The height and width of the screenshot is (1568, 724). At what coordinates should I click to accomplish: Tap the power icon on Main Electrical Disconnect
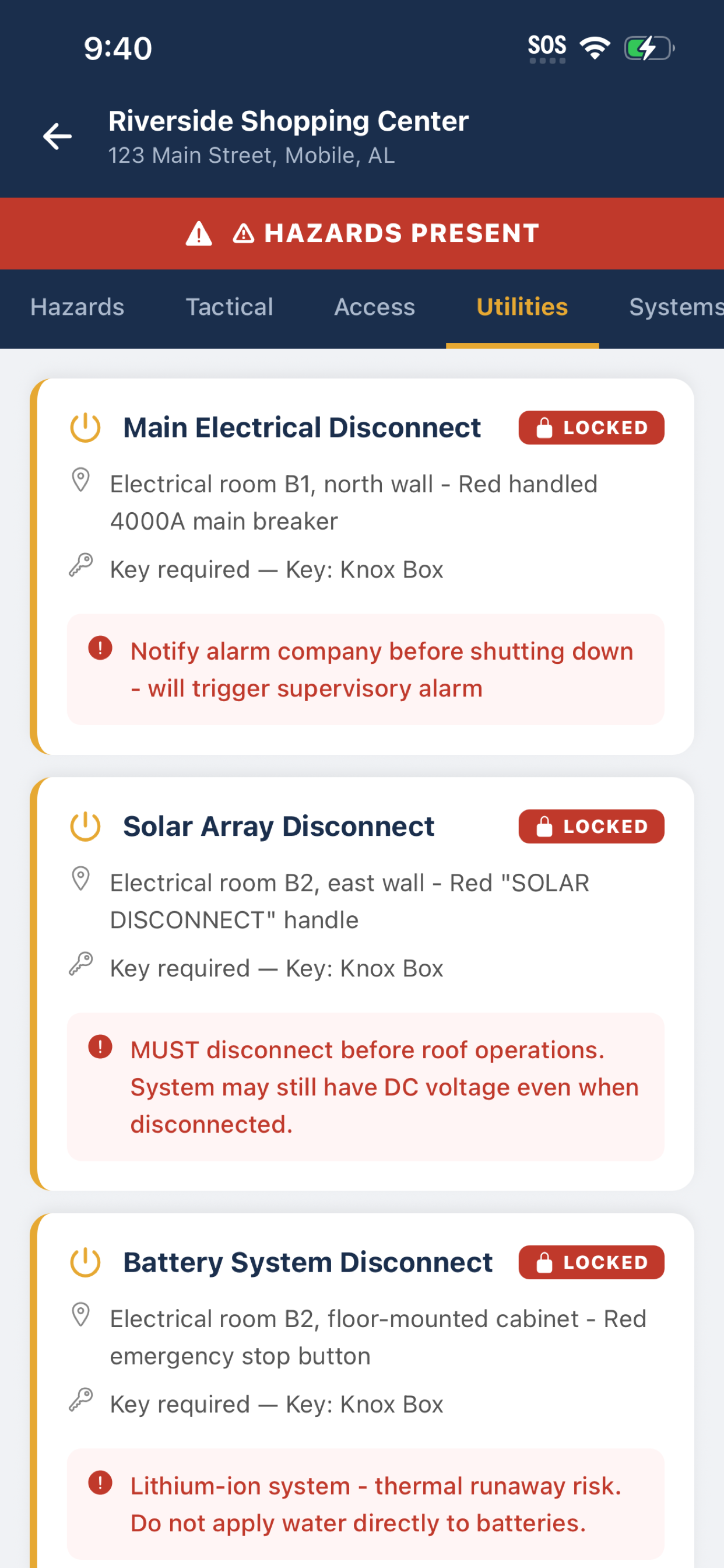pos(85,428)
